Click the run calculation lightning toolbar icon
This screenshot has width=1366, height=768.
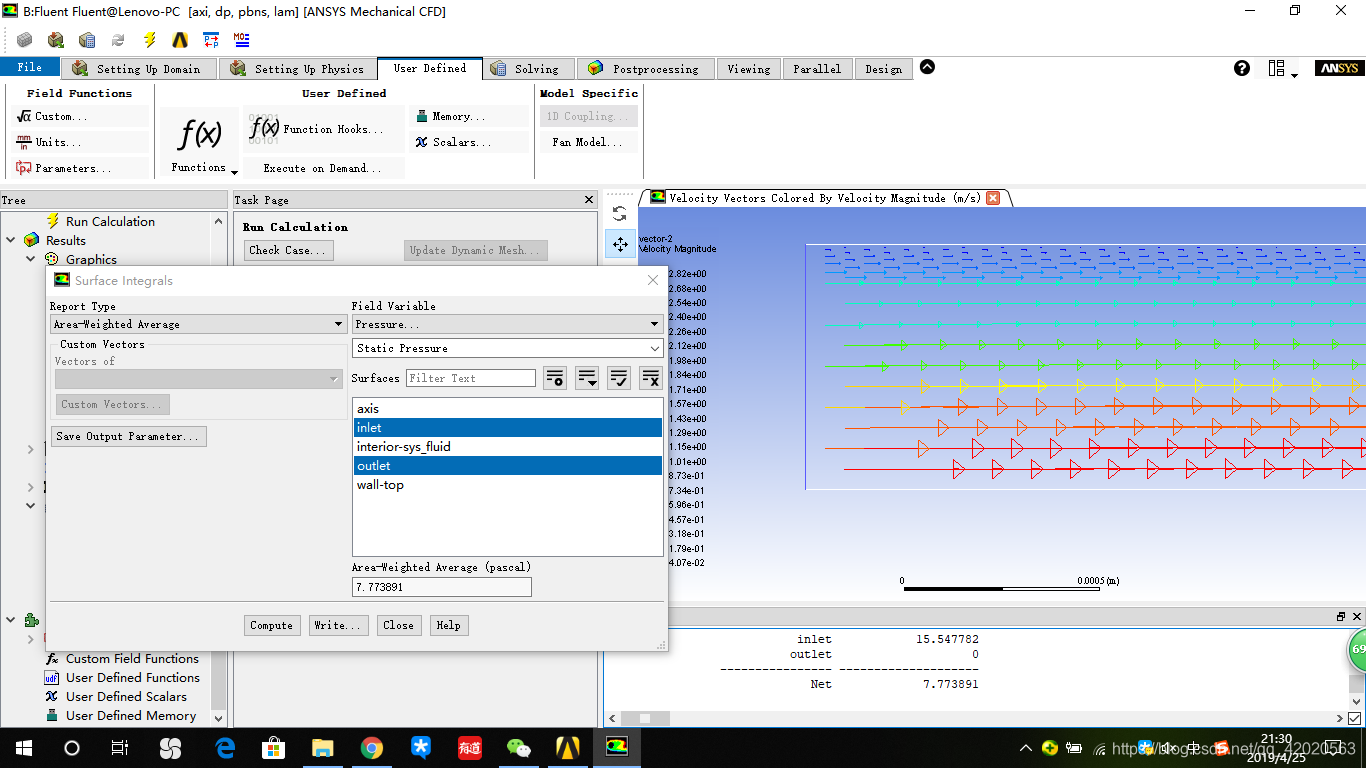click(149, 40)
